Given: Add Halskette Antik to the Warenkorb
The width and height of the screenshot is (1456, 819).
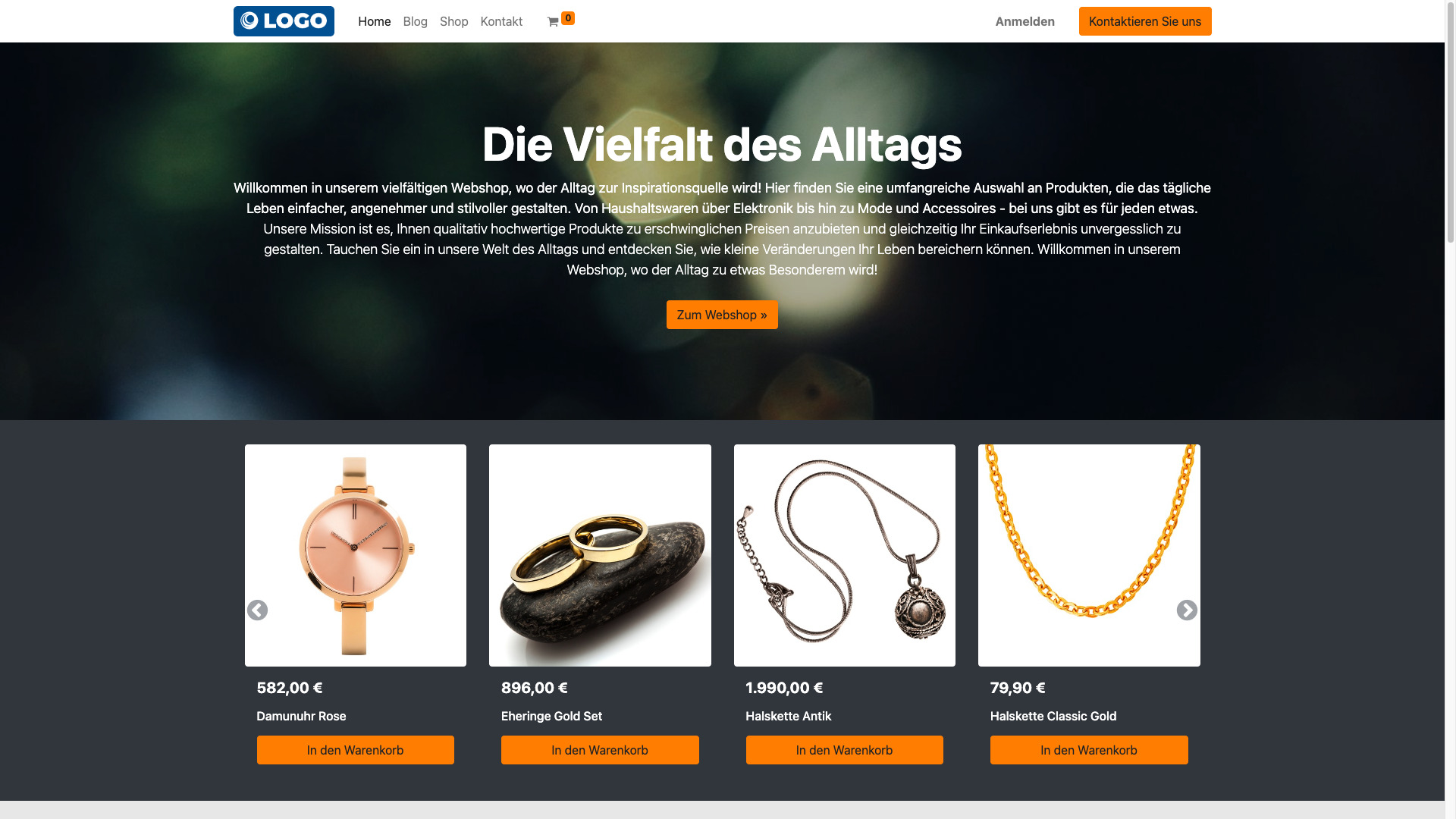Looking at the screenshot, I should [845, 750].
